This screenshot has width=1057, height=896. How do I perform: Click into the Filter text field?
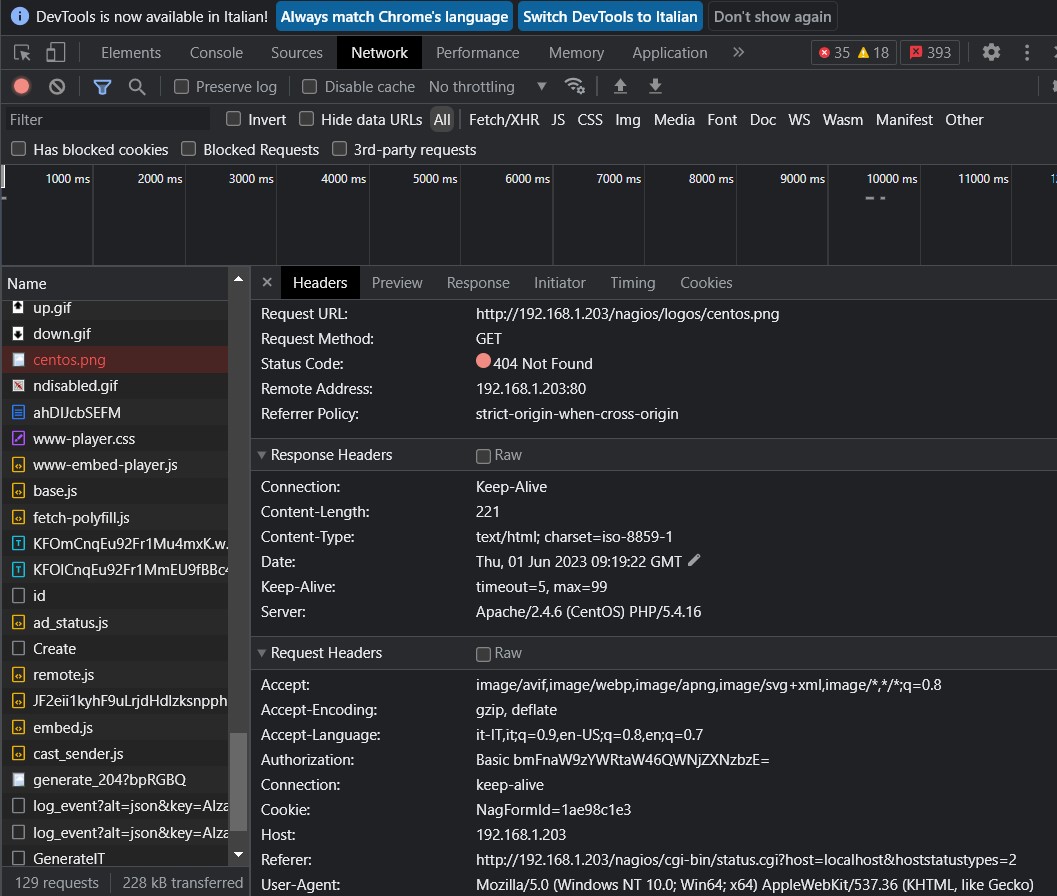pyautogui.click(x=105, y=120)
